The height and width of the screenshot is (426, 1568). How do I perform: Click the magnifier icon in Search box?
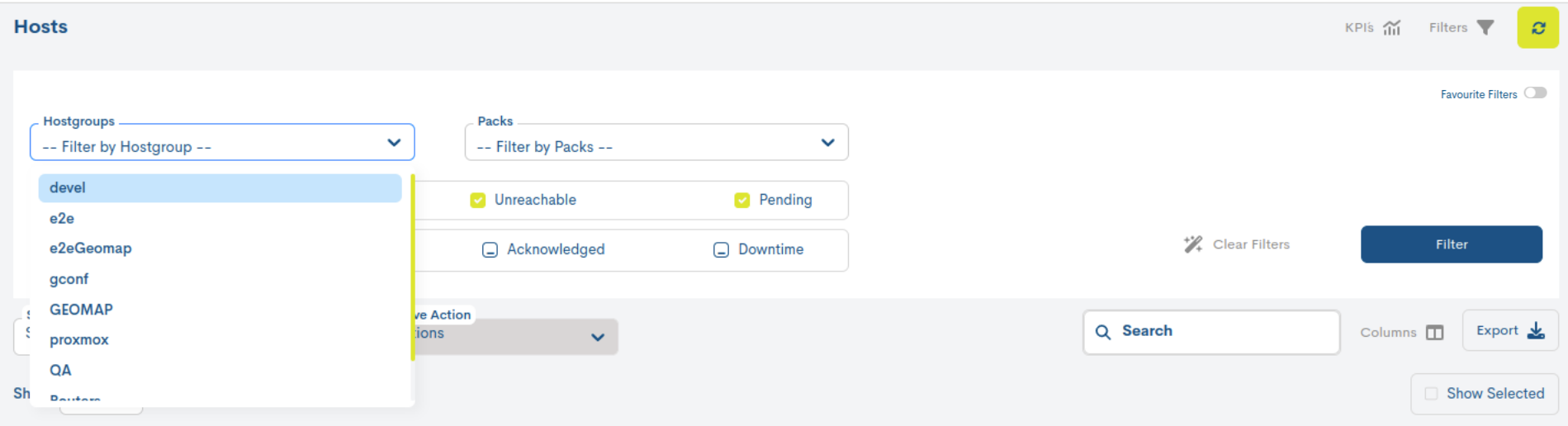1103,332
